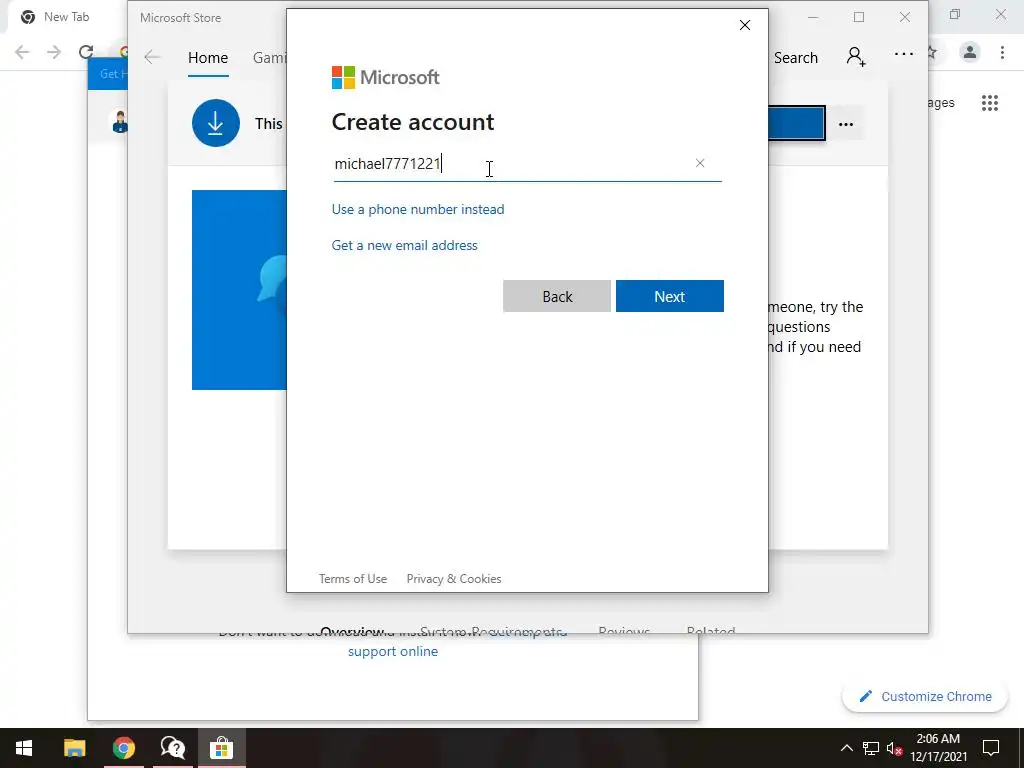Click the Next button in Create account dialog
Viewport: 1024px width, 768px height.
coord(669,296)
